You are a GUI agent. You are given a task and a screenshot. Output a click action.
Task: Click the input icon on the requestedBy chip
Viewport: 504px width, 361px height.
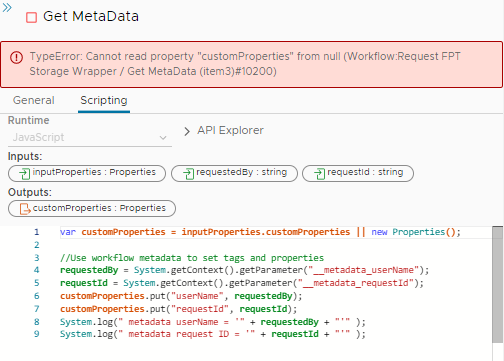point(188,173)
